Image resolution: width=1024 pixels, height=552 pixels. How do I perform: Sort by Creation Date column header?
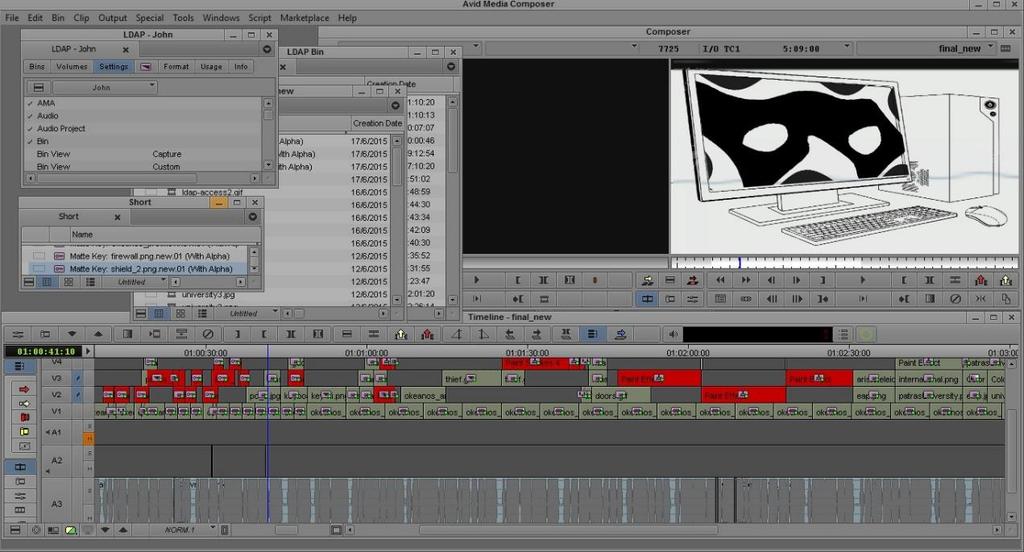(377, 123)
